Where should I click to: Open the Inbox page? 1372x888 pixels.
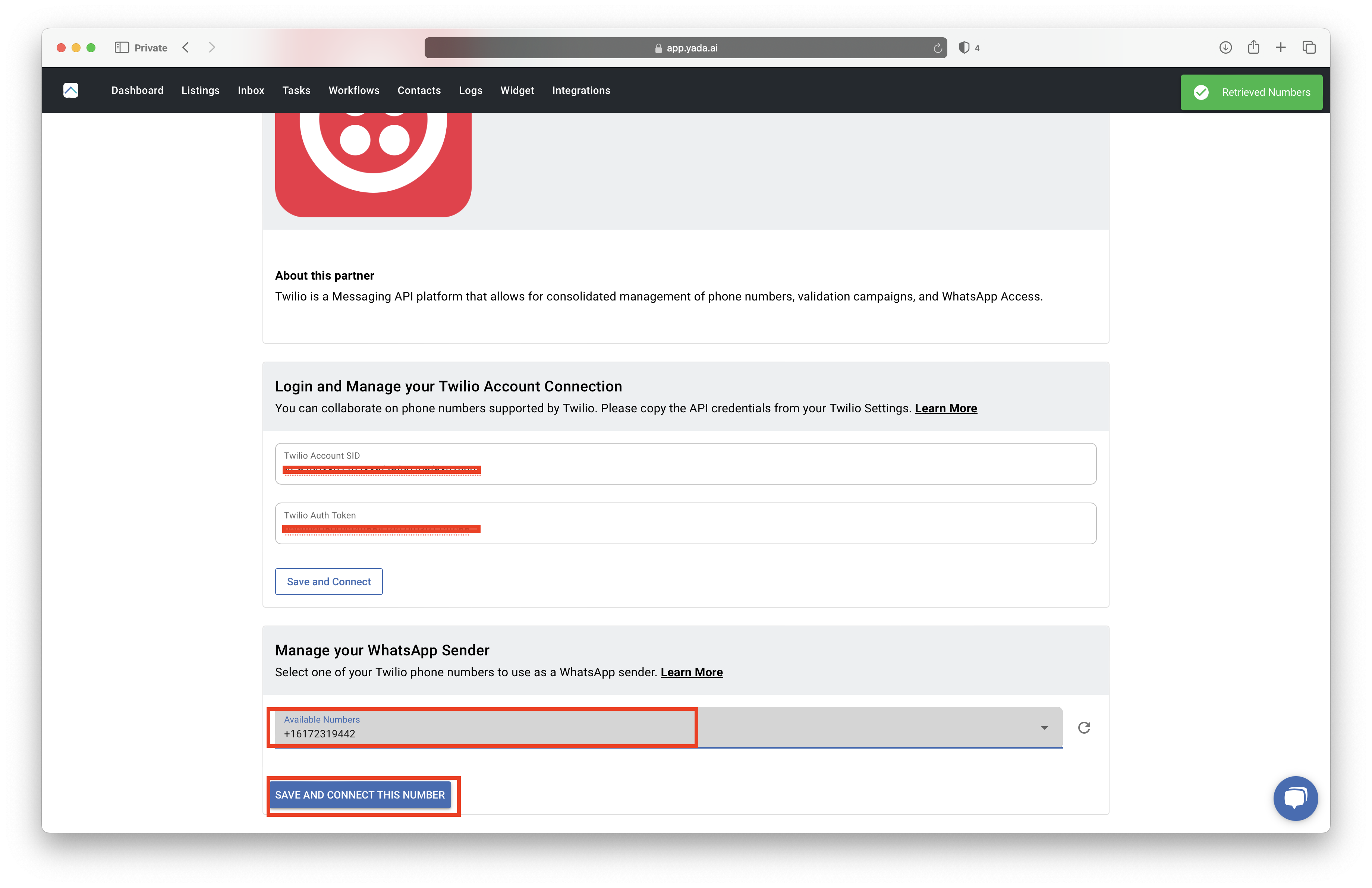(251, 91)
